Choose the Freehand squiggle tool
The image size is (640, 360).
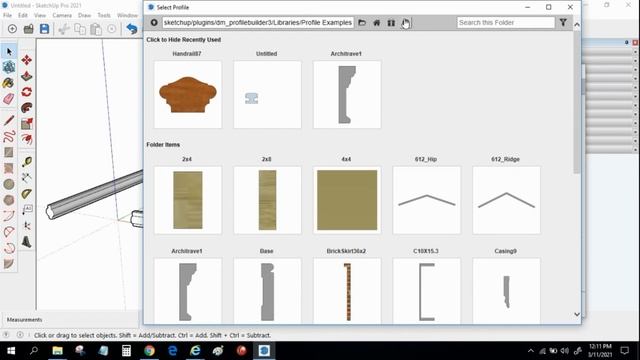(9, 136)
